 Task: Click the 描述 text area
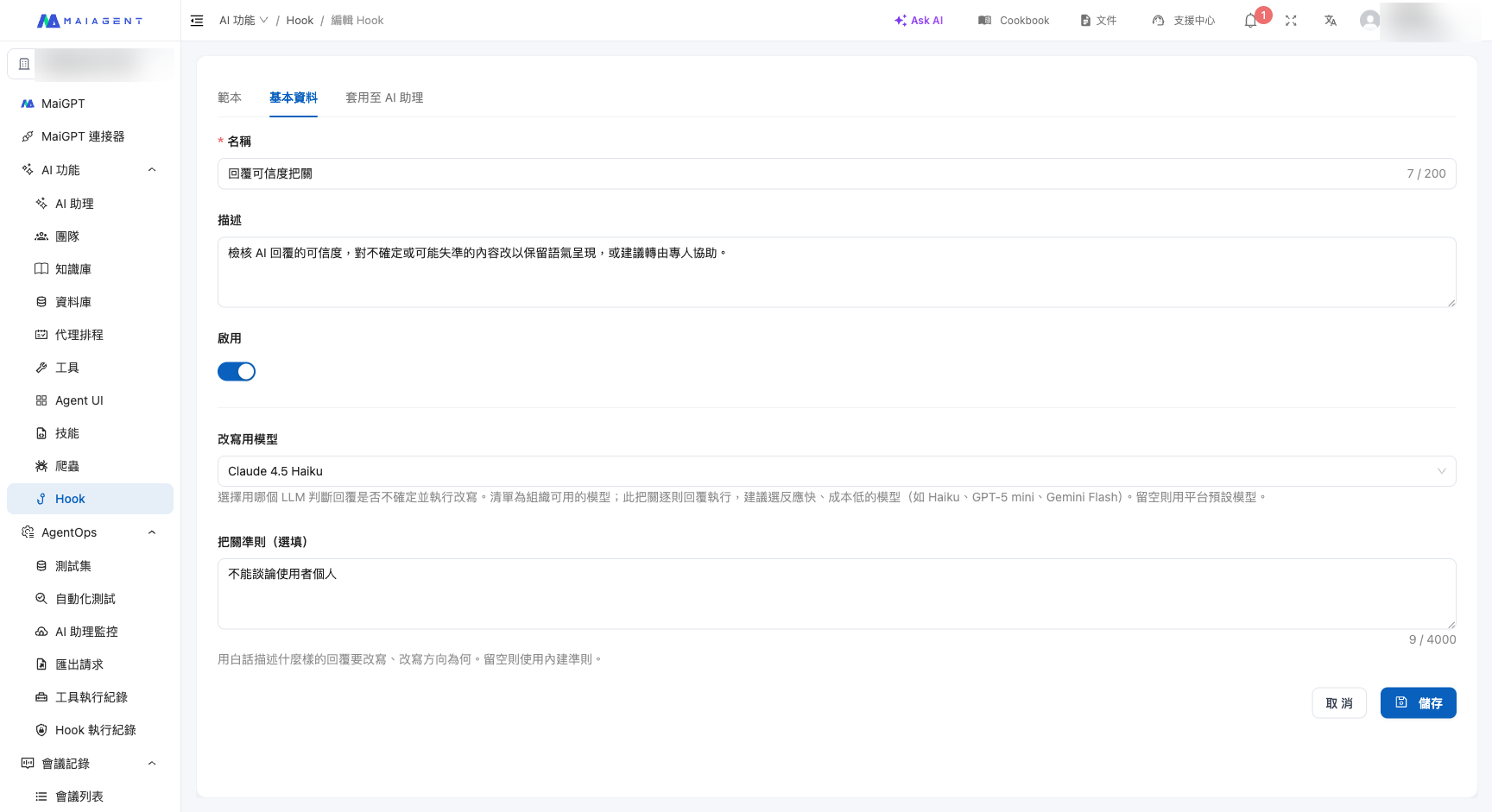[x=837, y=272]
